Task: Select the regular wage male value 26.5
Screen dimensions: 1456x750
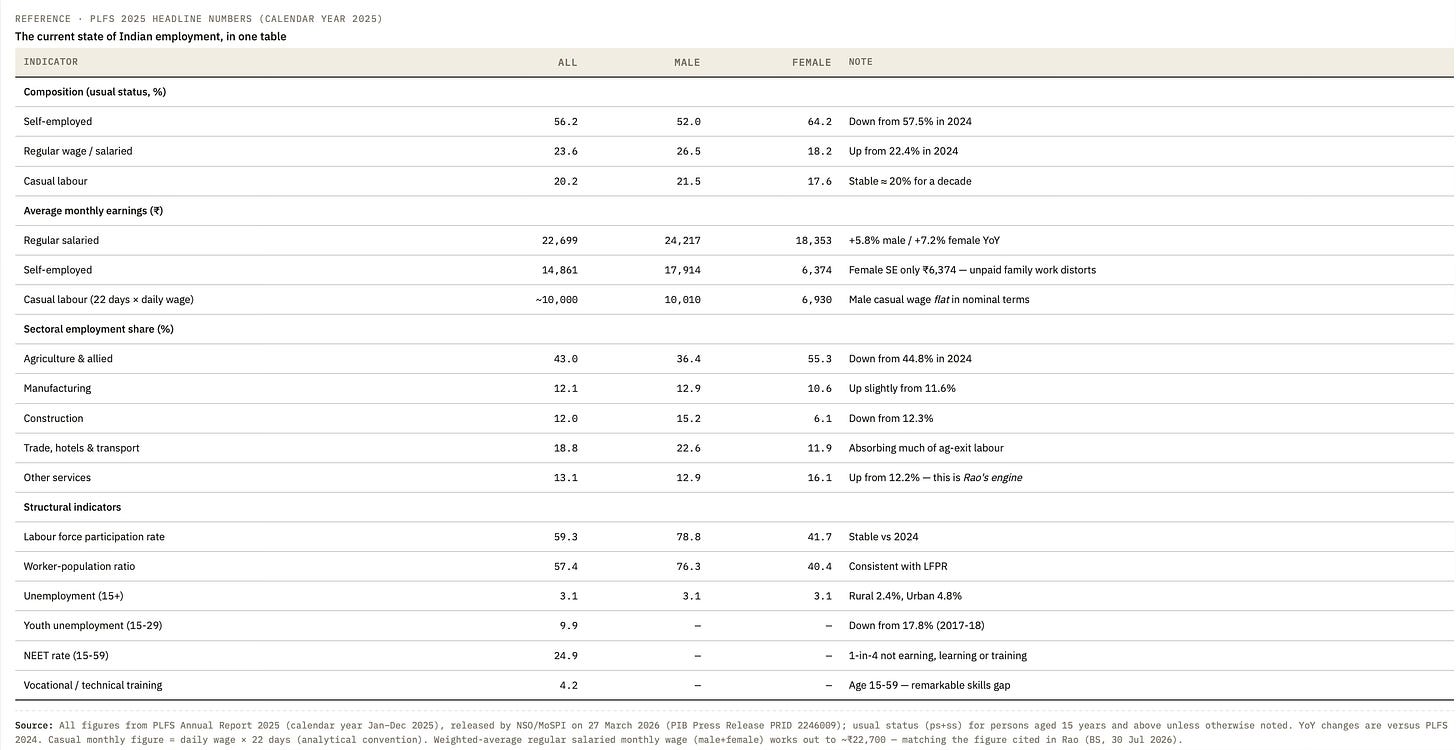Action: 689,152
